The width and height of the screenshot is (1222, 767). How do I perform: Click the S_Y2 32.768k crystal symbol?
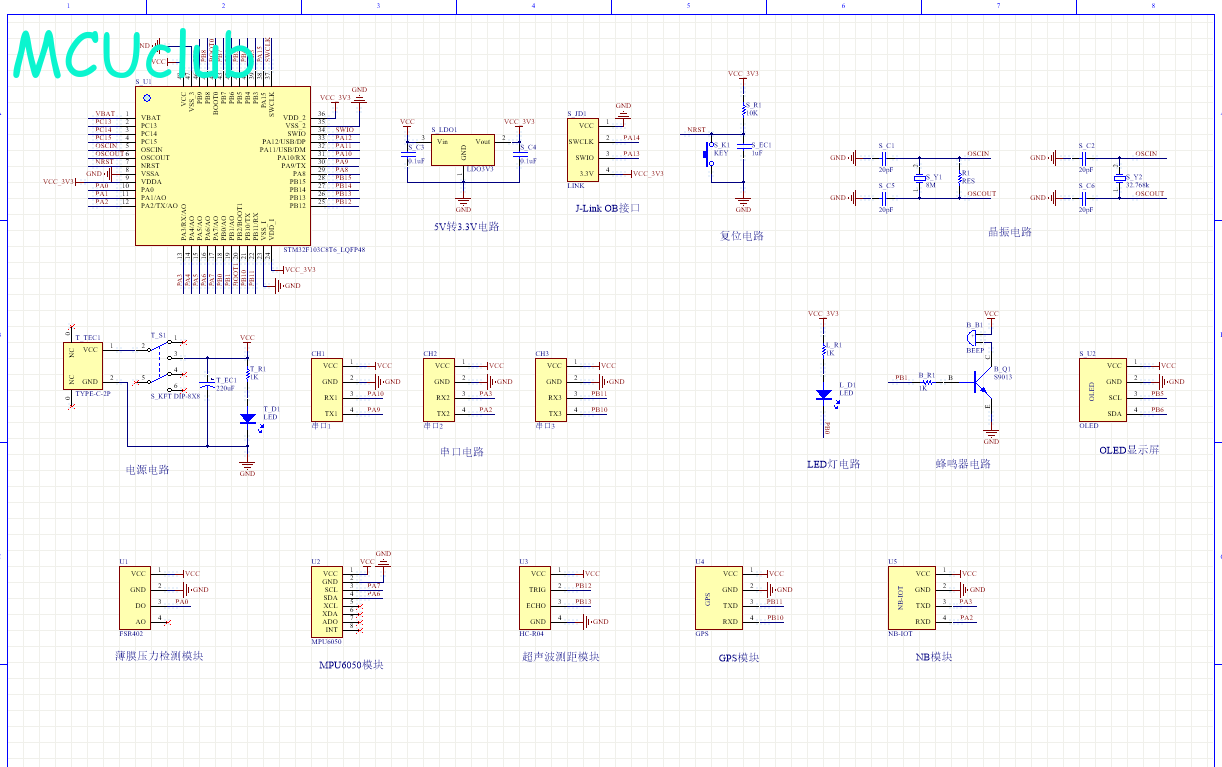click(1119, 177)
